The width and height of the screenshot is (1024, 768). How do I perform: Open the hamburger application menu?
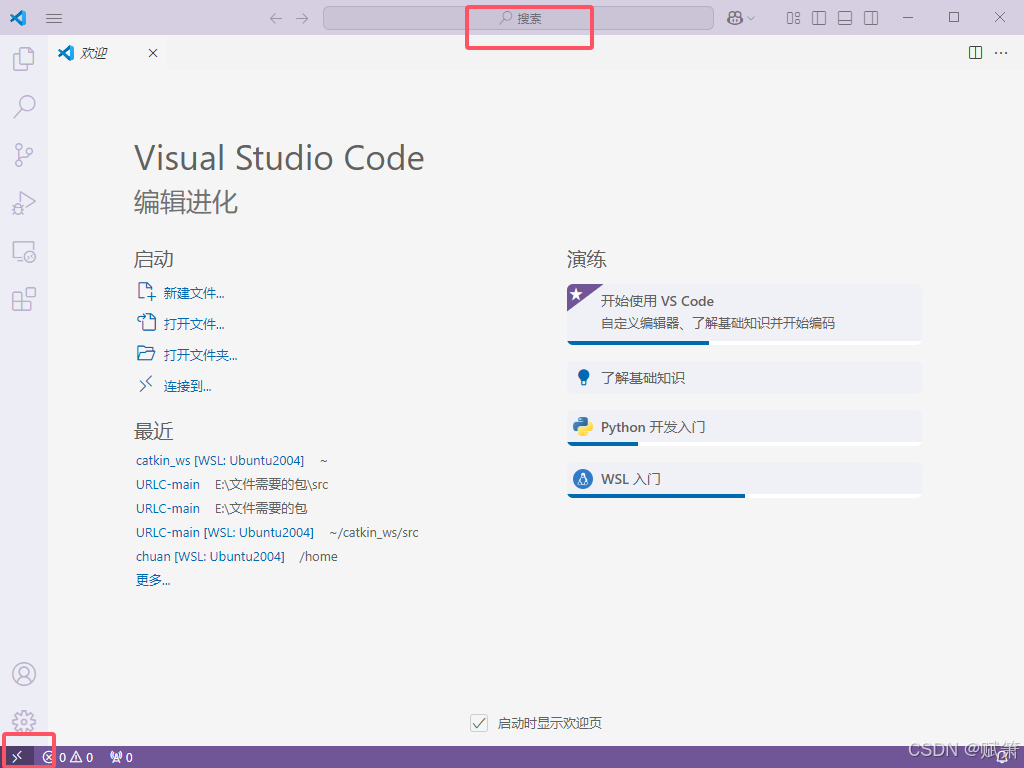click(x=54, y=18)
